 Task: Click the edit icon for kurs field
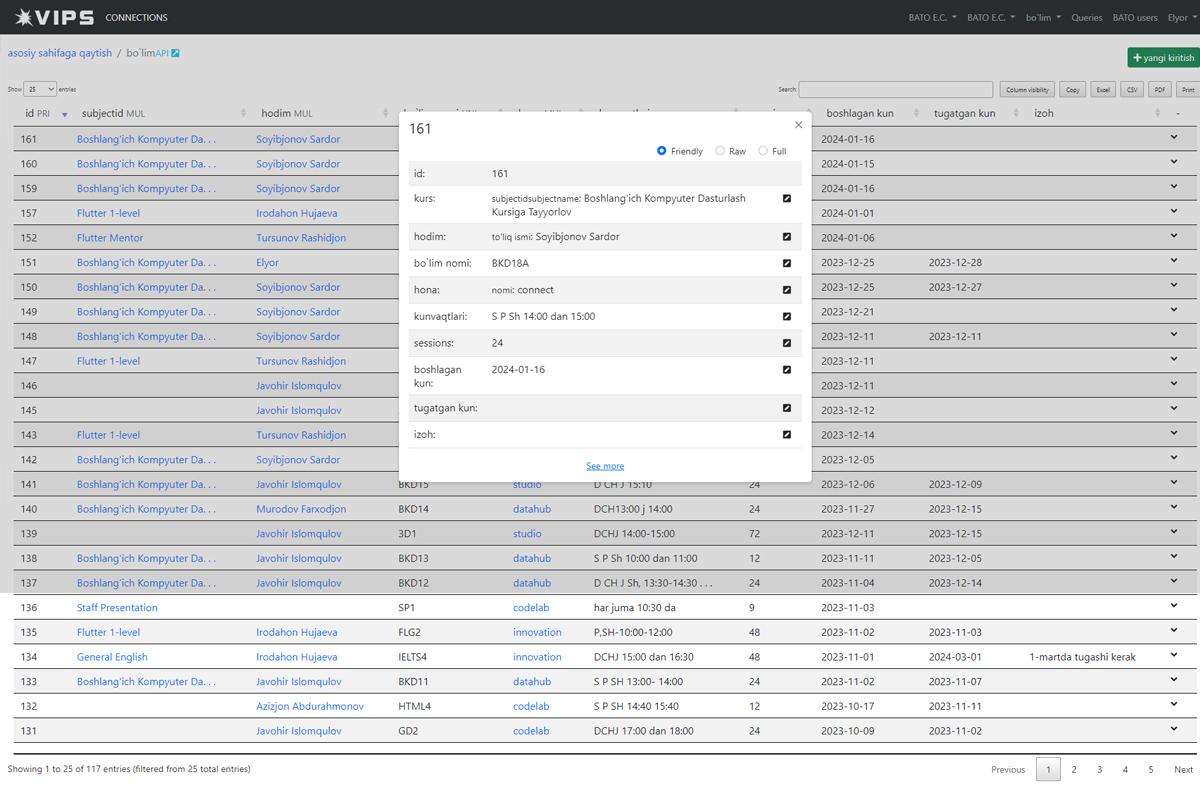pos(787,199)
